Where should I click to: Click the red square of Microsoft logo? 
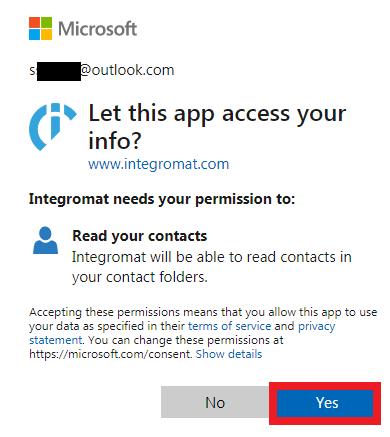pos(35,23)
